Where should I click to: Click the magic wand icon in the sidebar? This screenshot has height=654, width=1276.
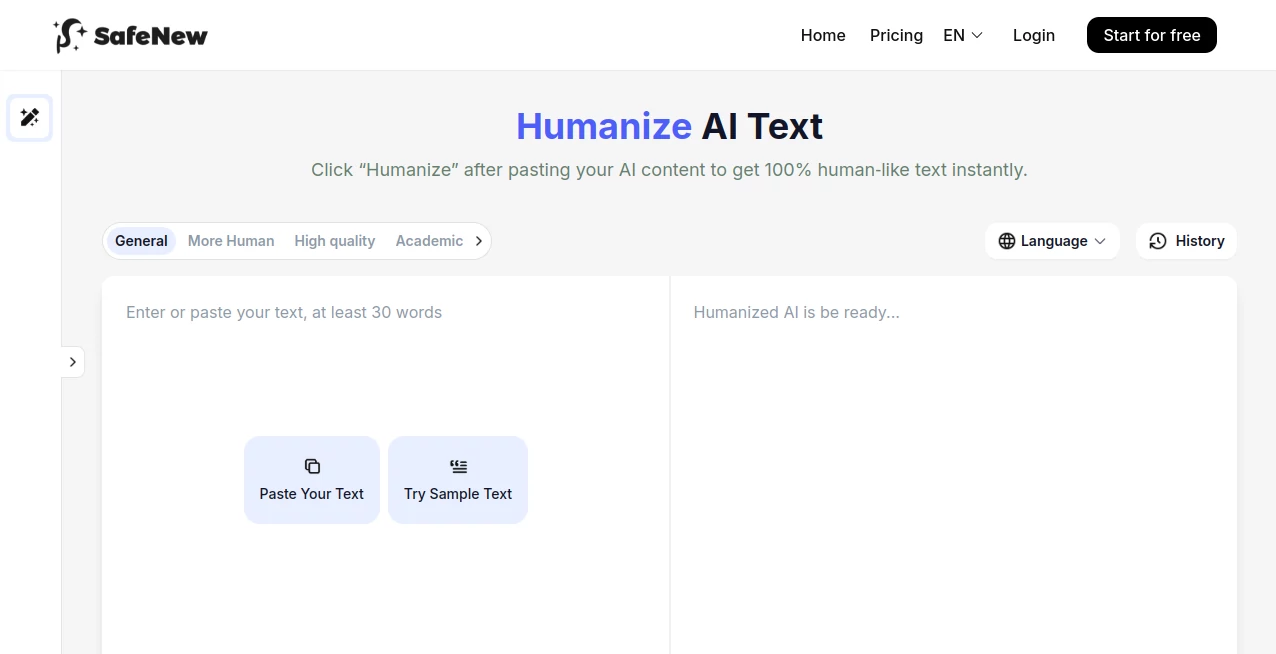[x=29, y=117]
